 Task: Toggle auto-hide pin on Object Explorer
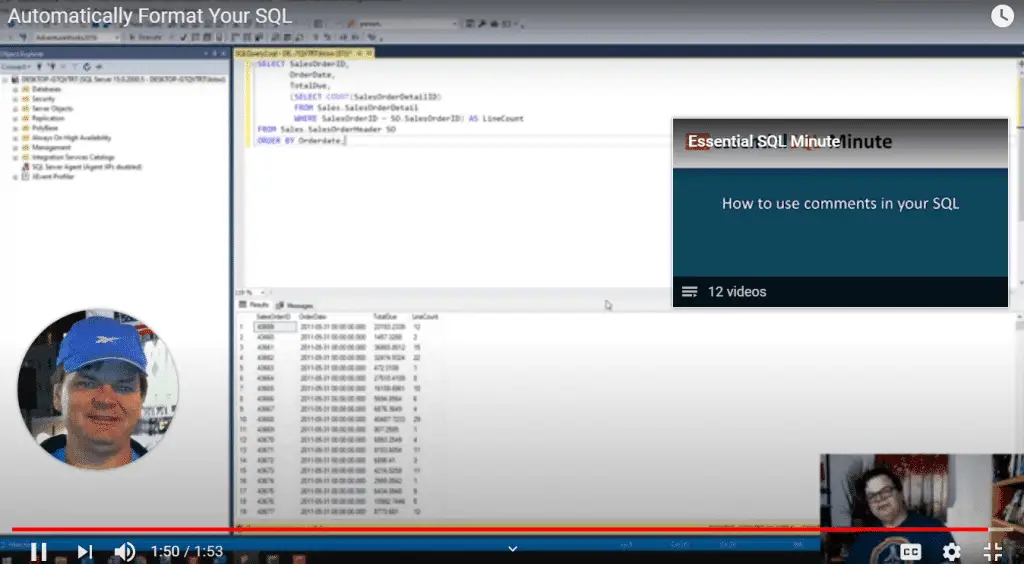pos(214,54)
